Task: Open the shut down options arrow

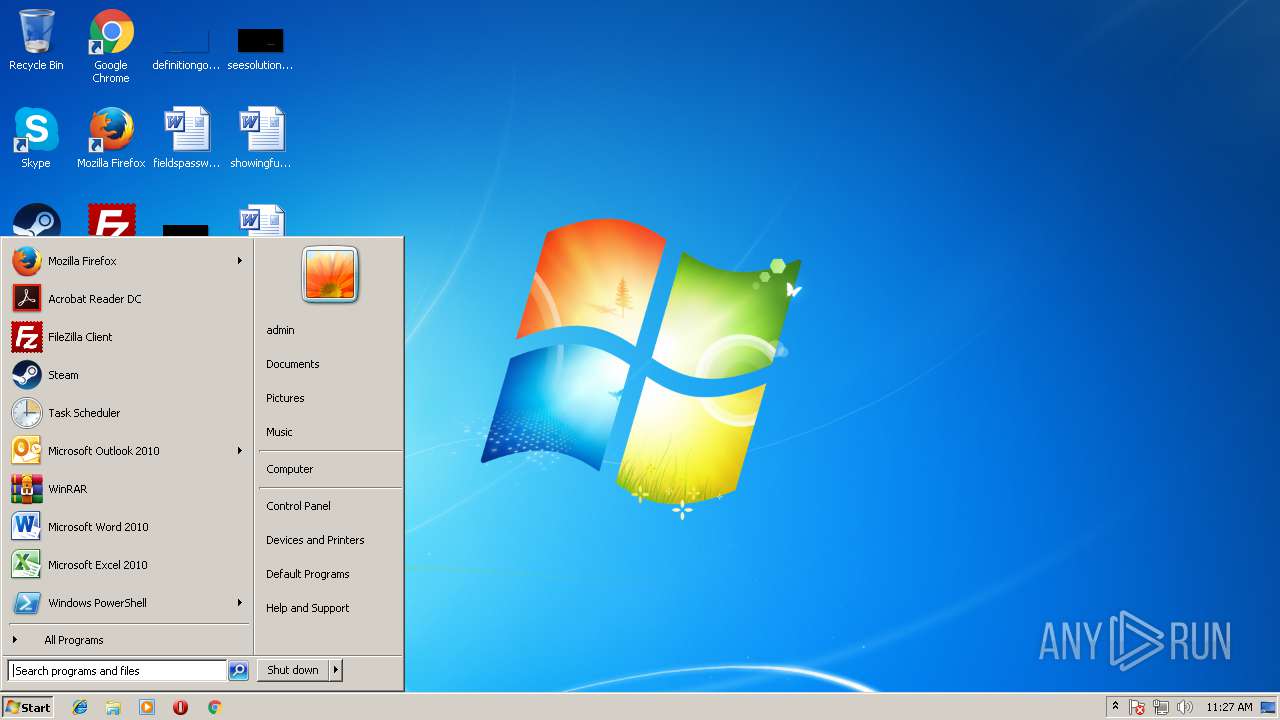Action: 336,670
